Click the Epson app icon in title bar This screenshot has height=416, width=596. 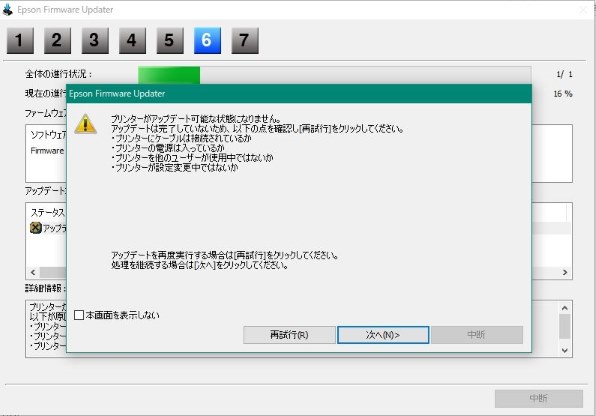8,10
